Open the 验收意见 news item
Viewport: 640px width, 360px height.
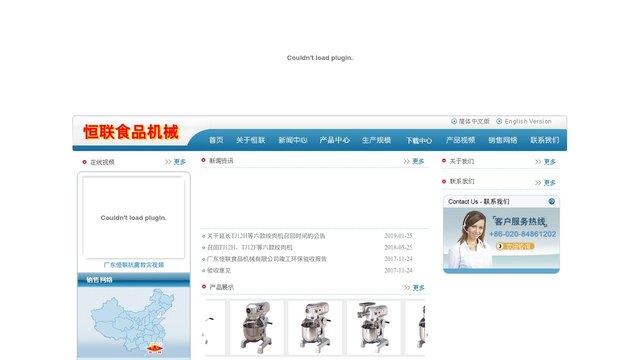(218, 270)
